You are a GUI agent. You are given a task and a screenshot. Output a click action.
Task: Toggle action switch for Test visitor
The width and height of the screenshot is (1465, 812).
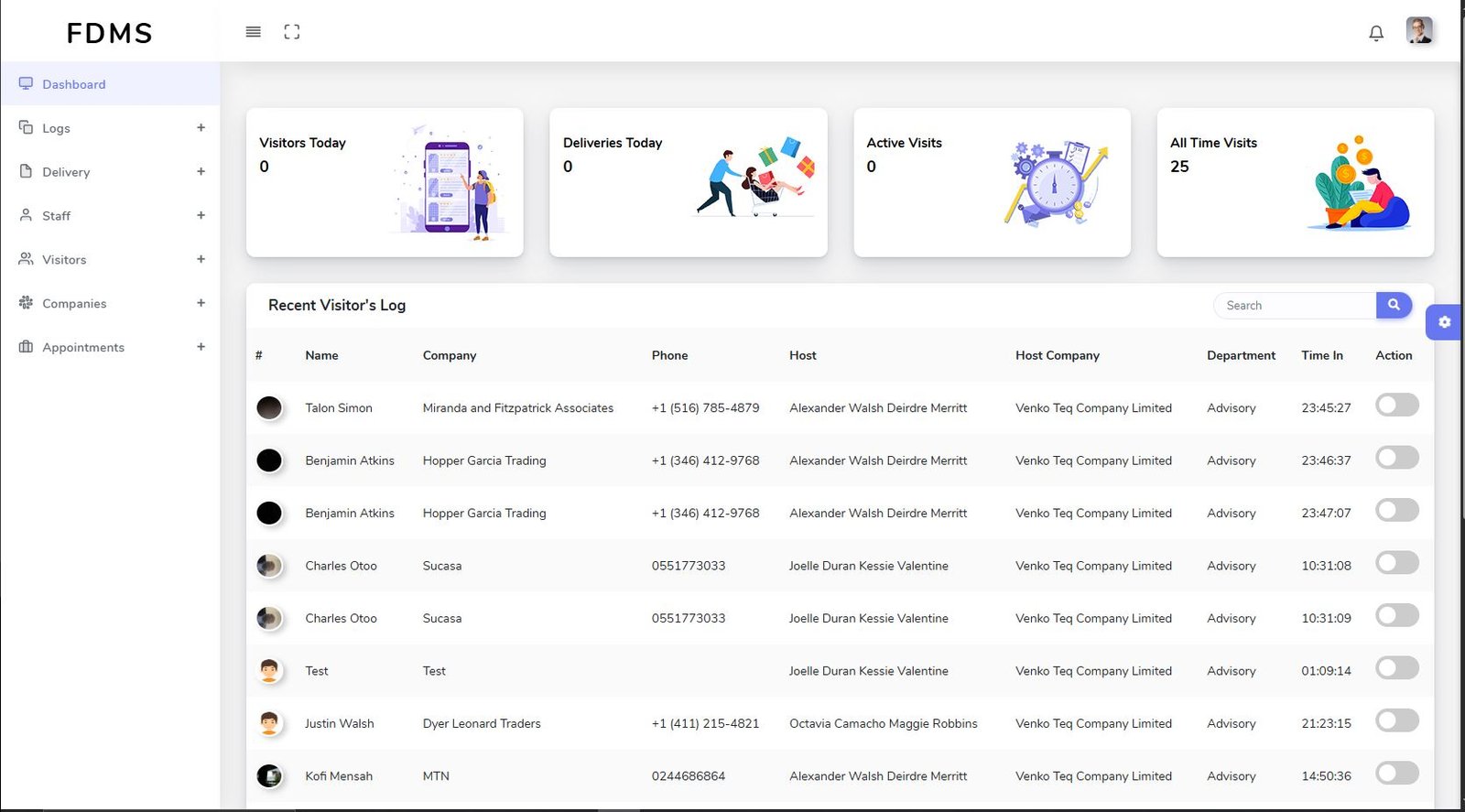tap(1397, 667)
